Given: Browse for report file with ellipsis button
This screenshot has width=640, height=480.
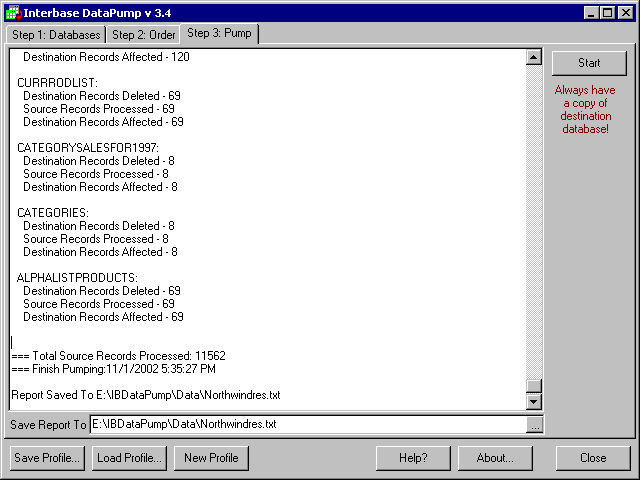Looking at the screenshot, I should click(534, 424).
